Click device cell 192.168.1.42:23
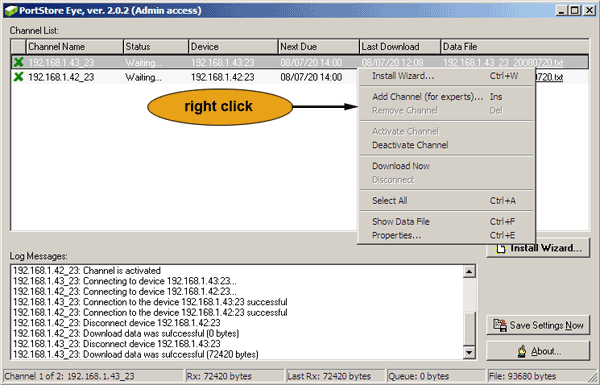The image size is (600, 385). click(x=222, y=77)
